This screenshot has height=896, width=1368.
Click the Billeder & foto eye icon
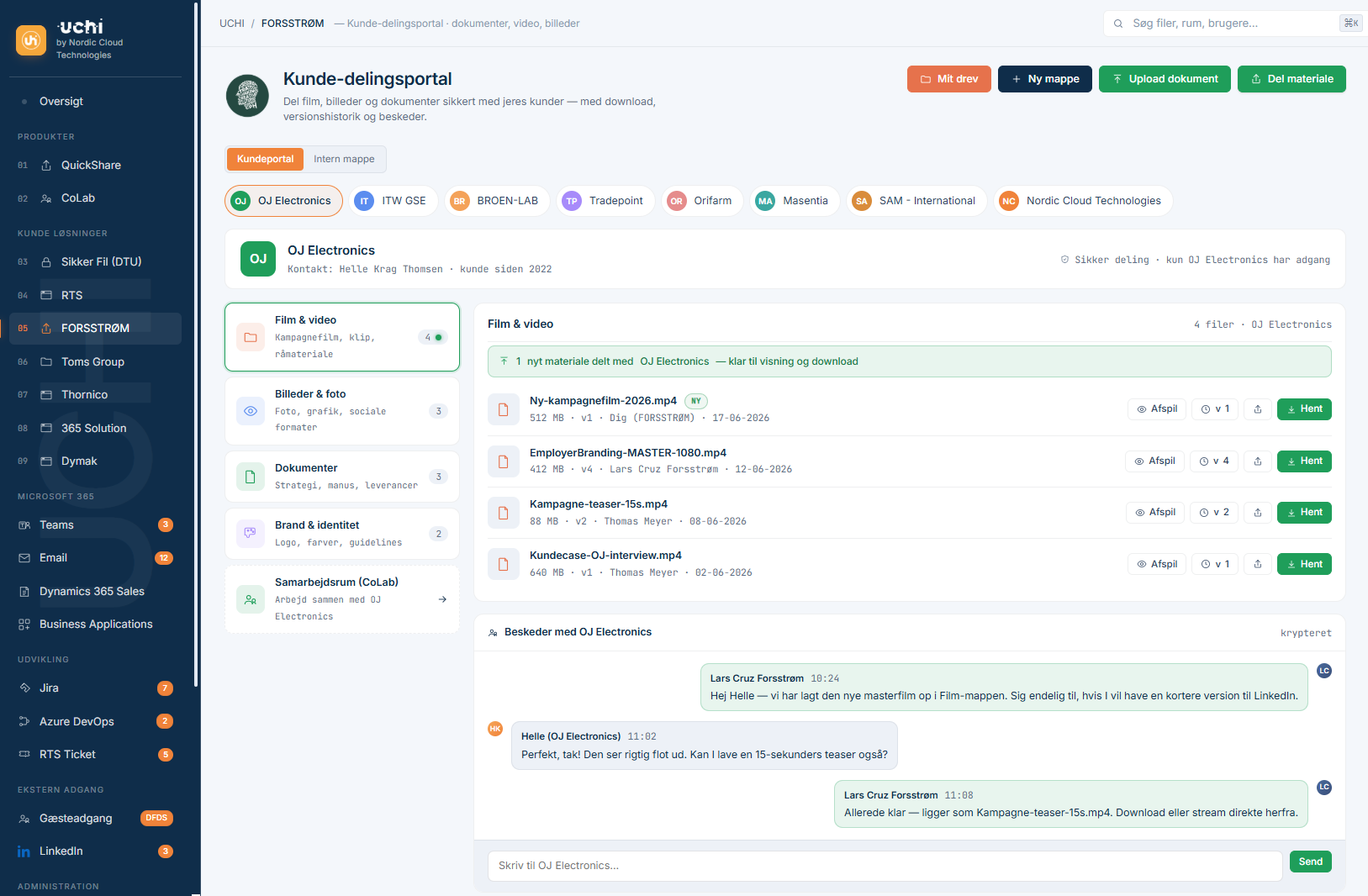pyautogui.click(x=251, y=411)
